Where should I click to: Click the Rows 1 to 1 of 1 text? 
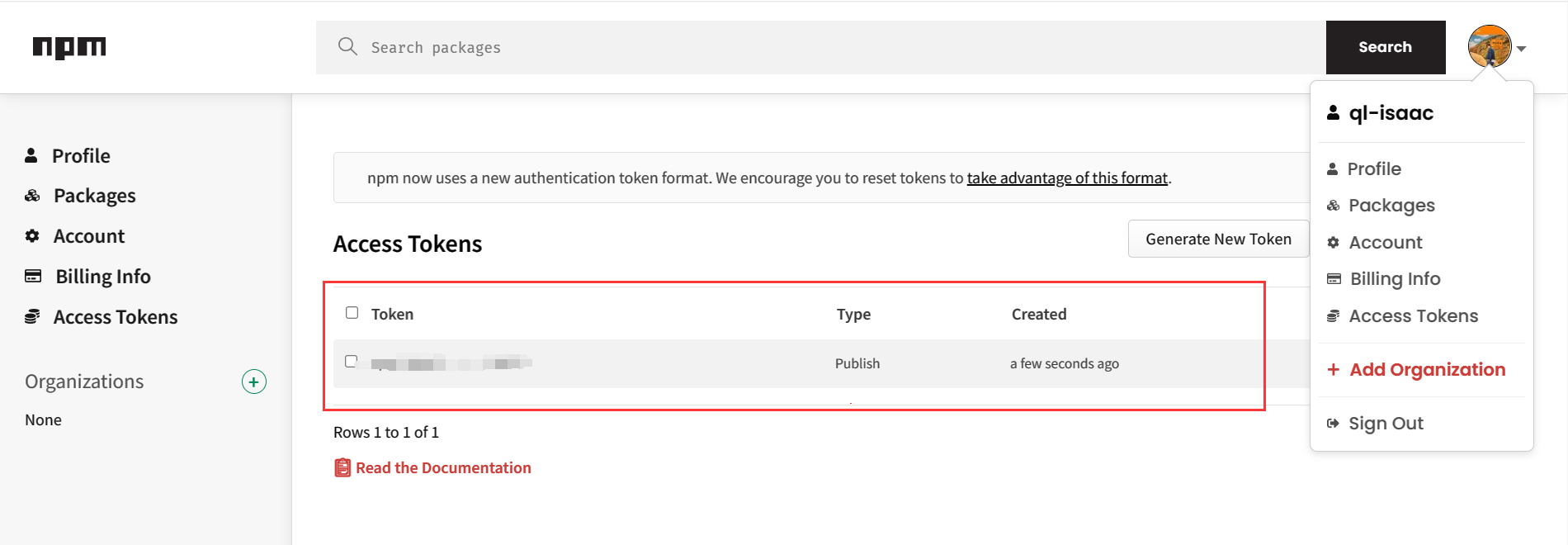coord(386,432)
